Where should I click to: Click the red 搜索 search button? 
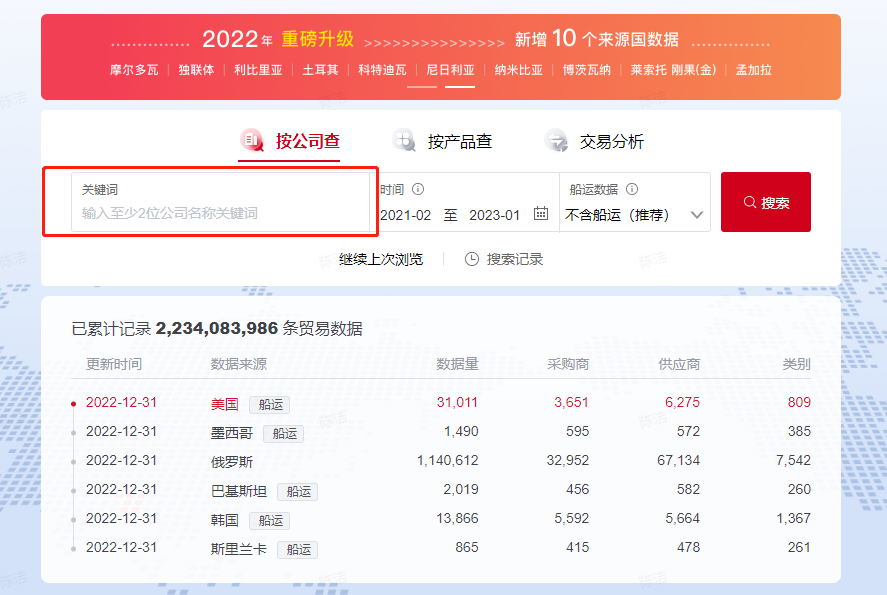(x=766, y=201)
